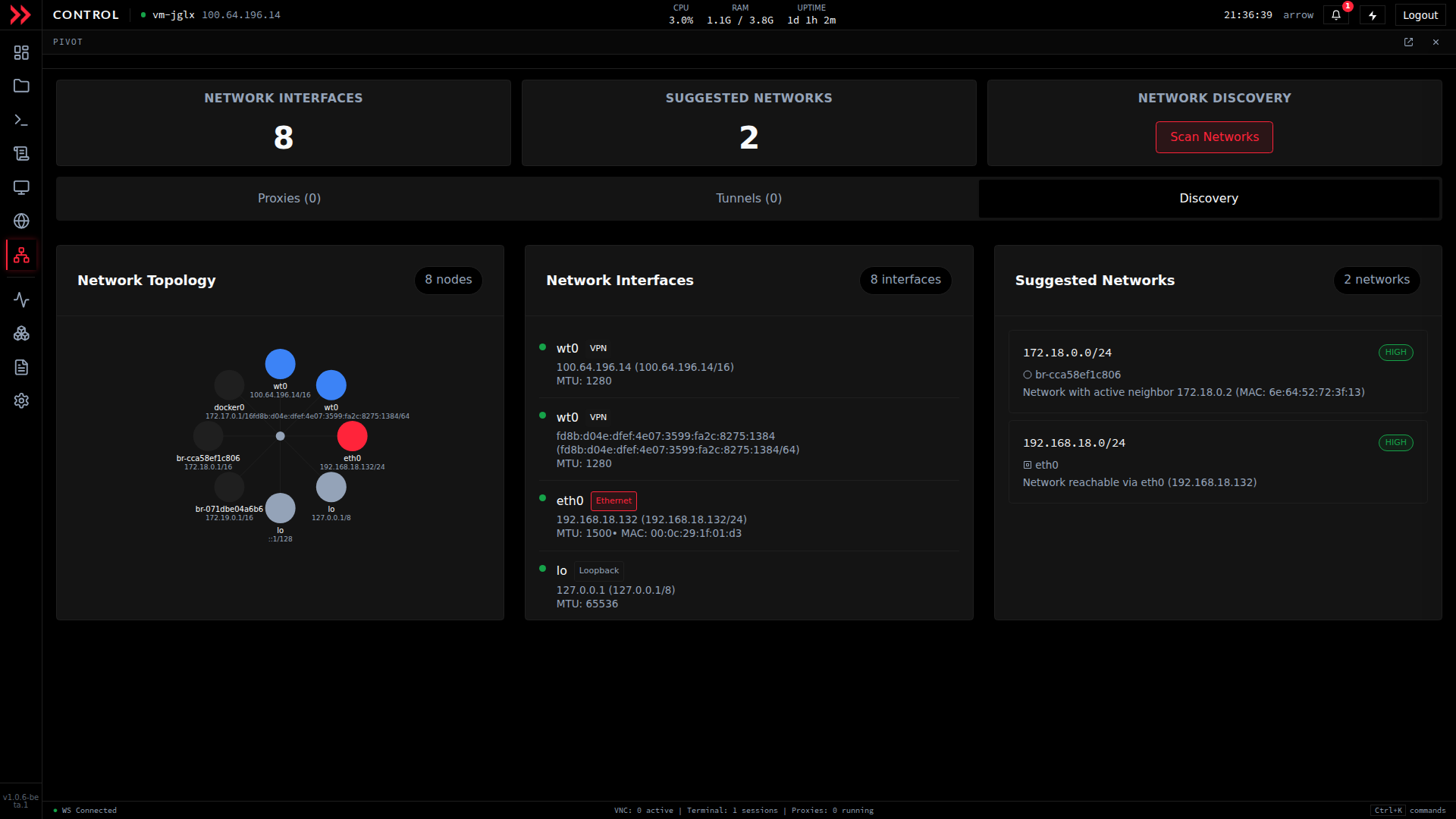Image resolution: width=1456 pixels, height=819 pixels.
Task: Click the WS Connected status indicator
Action: point(85,811)
